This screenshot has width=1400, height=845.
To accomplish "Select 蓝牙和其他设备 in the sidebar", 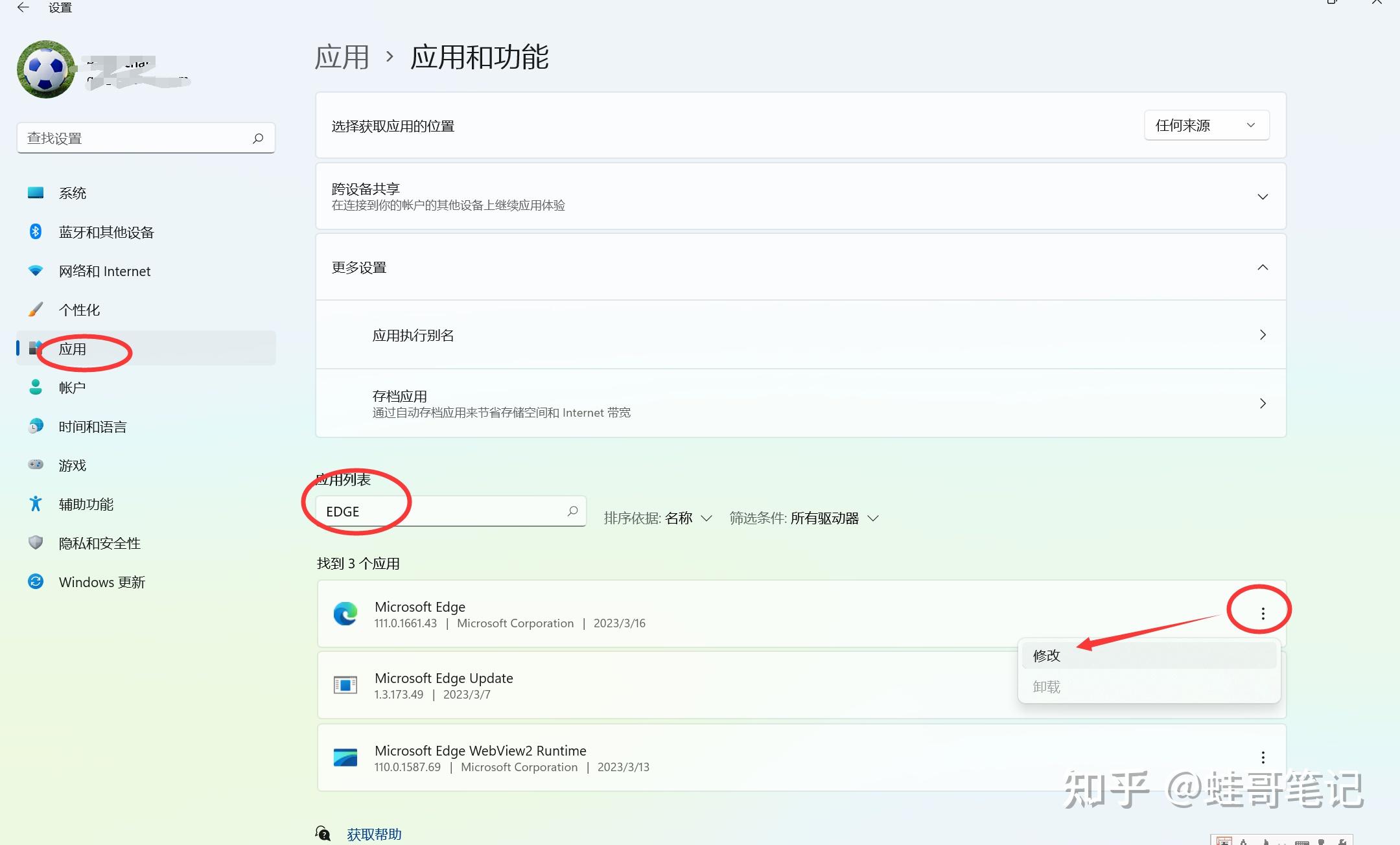I will tap(106, 232).
